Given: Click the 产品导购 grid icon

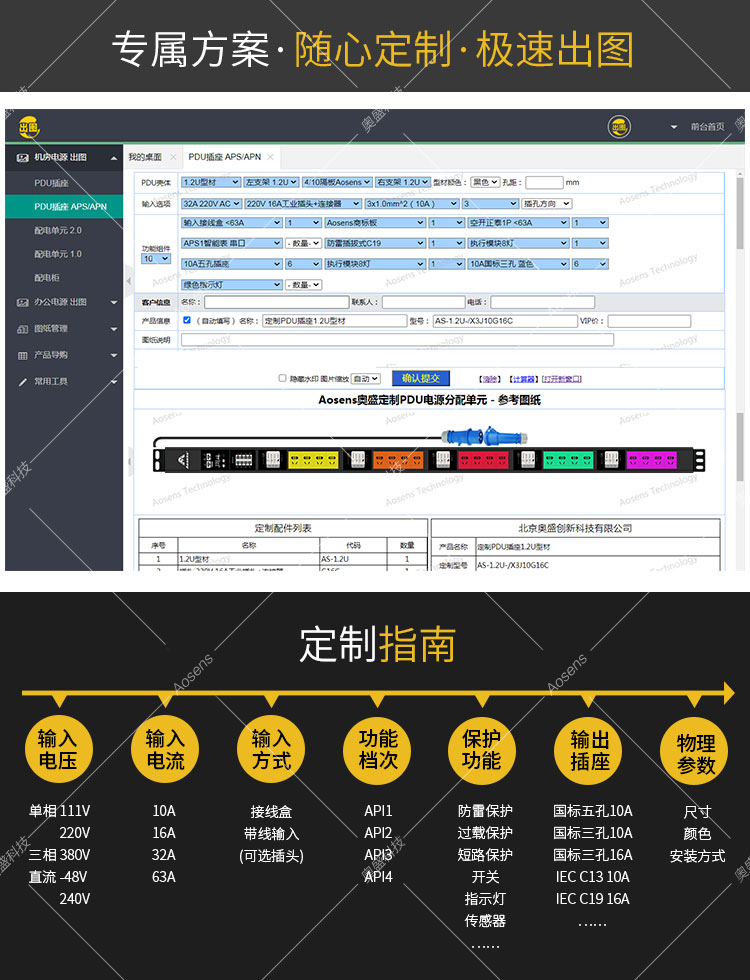Looking at the screenshot, I should coord(23,355).
